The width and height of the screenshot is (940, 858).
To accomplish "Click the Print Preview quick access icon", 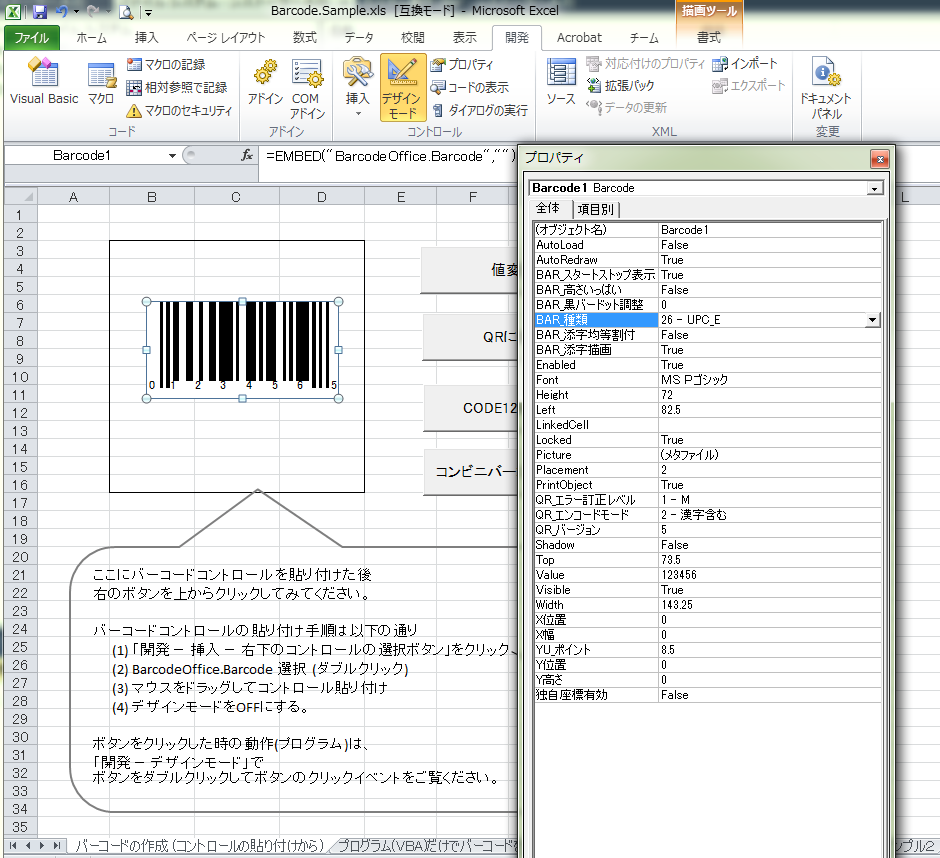I will [x=126, y=11].
